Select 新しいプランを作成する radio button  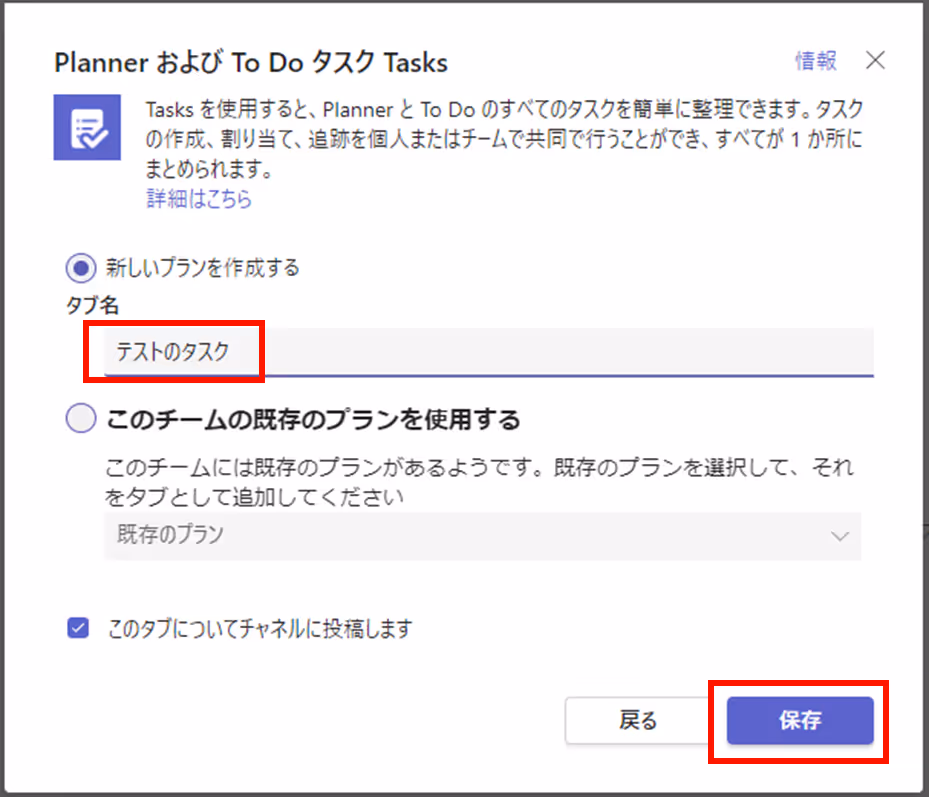tap(81, 268)
